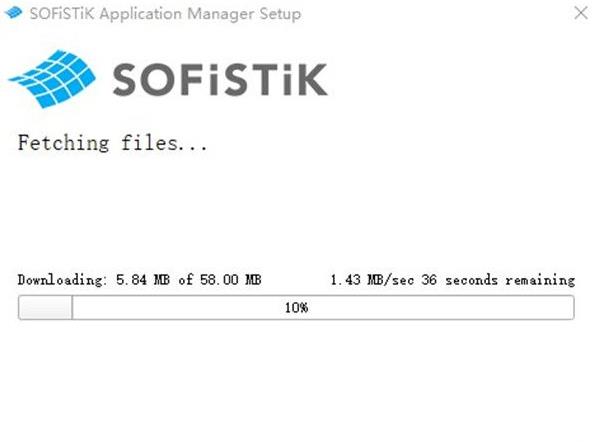Click the '36 seconds remaining' estimate
599x442 pixels.
498,280
